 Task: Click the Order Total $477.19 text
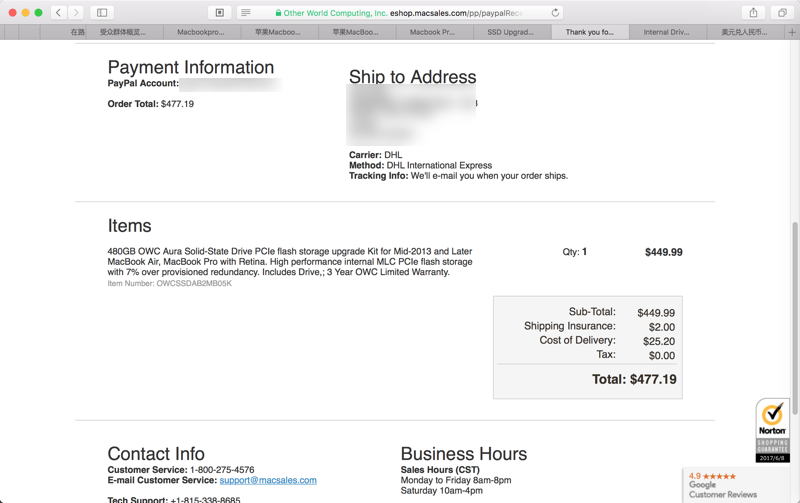151,104
